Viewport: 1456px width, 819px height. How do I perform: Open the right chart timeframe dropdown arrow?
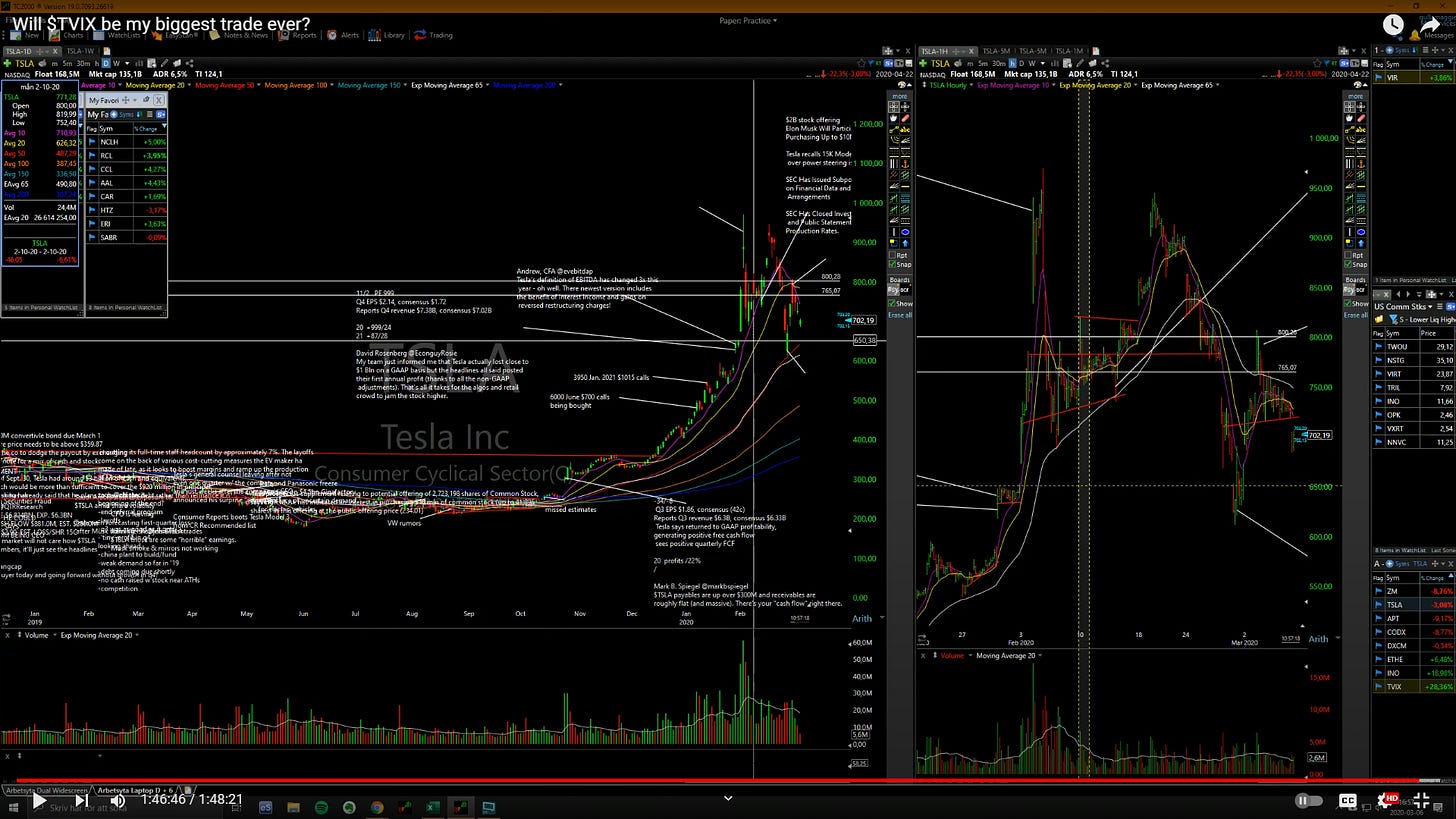point(1042,63)
